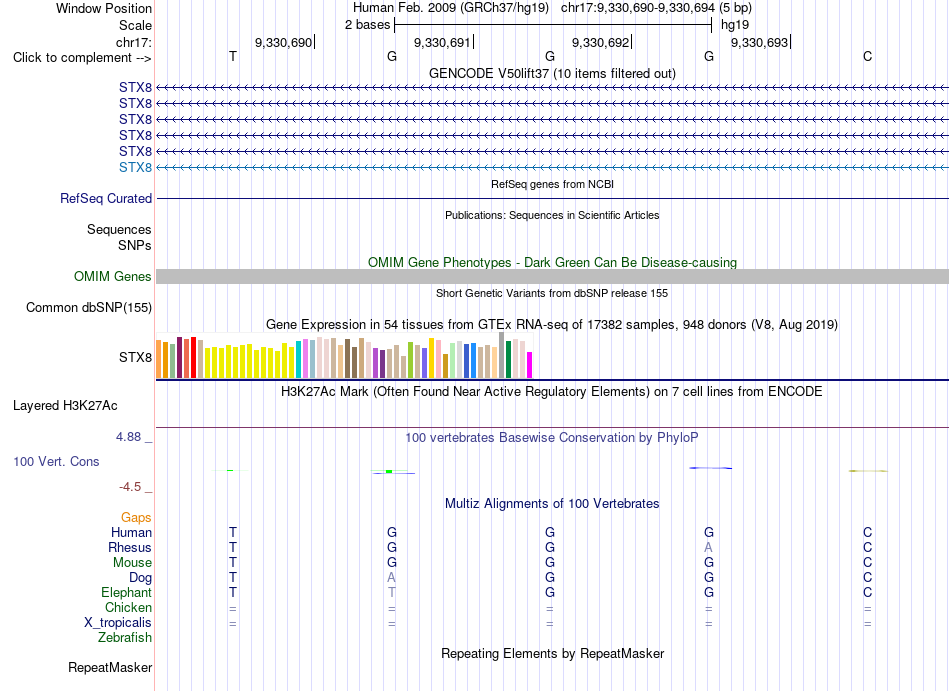Click the gray OMIM Genes bar
Viewport: 950px width, 691px height.
(552, 277)
